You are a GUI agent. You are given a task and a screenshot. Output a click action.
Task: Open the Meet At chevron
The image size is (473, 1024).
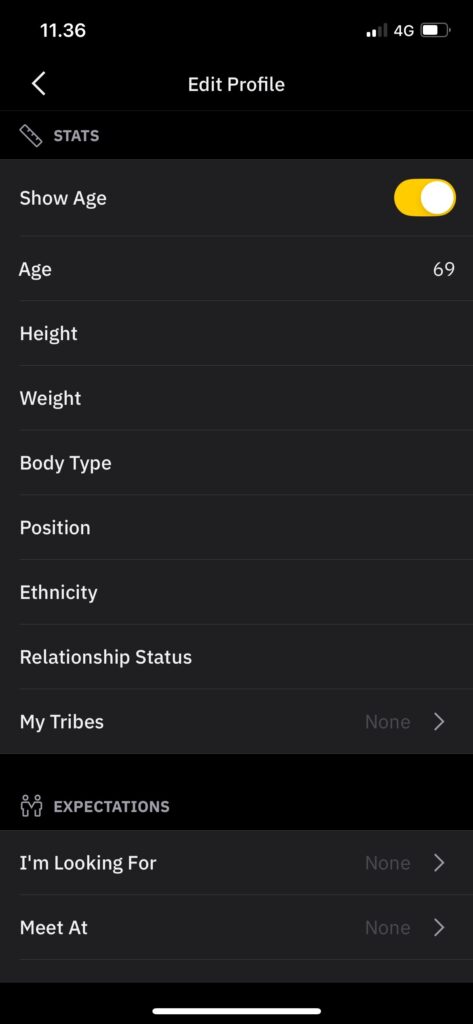click(439, 927)
